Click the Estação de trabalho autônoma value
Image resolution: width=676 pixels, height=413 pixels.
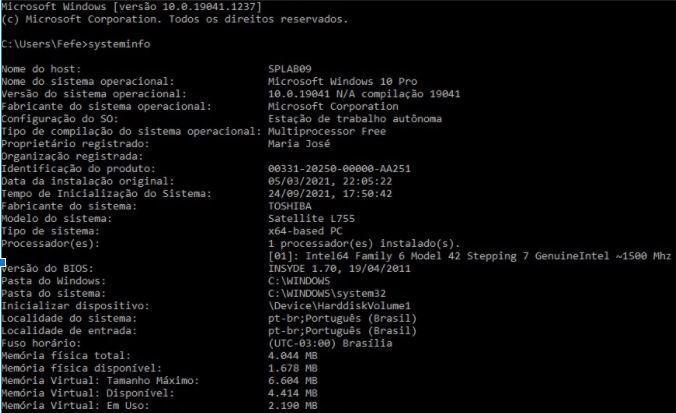coord(355,119)
